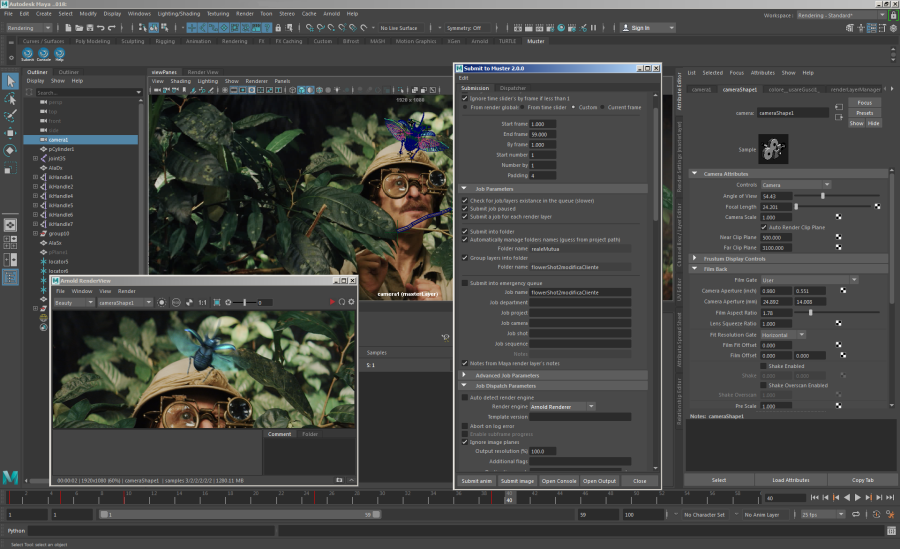Click the Rotate tool in the toolbox

click(x=10, y=150)
